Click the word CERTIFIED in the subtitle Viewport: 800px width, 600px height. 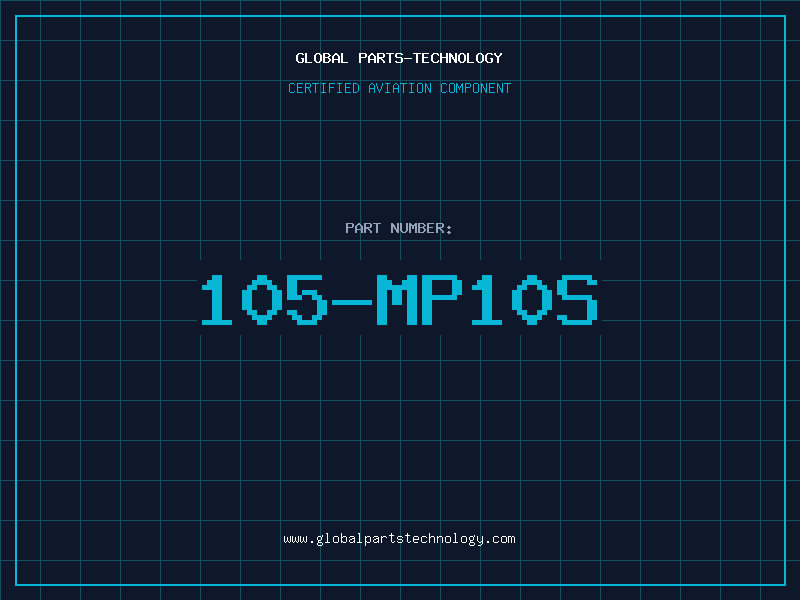point(324,88)
